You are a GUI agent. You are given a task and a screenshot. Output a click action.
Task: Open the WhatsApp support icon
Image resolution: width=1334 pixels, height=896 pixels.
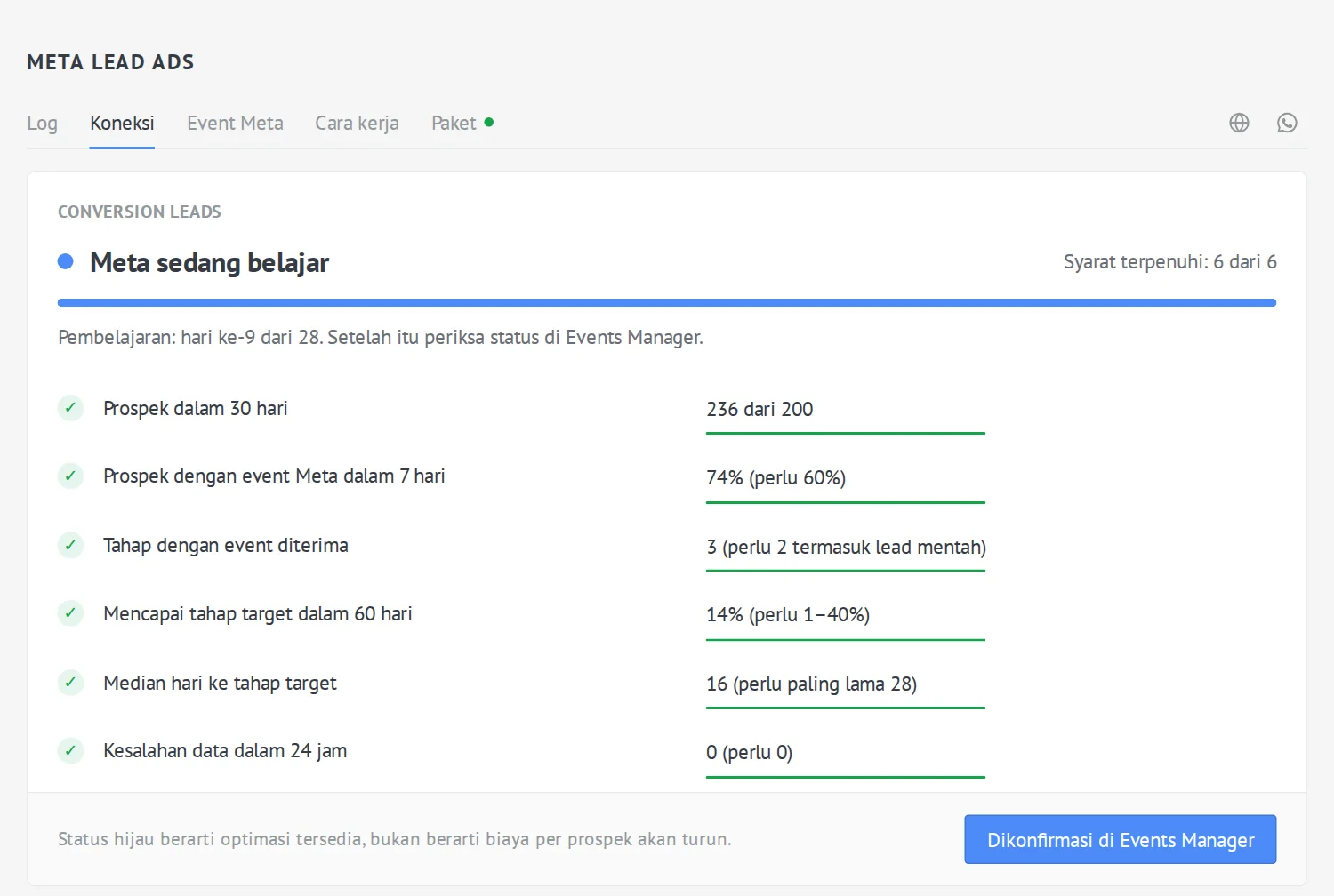pos(1287,123)
